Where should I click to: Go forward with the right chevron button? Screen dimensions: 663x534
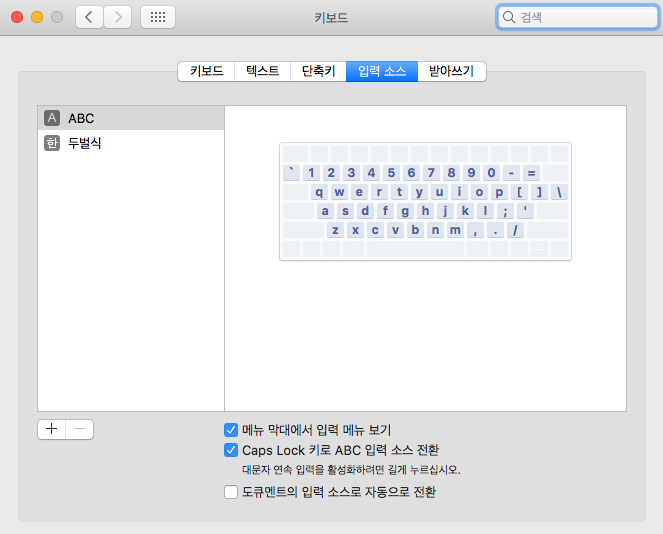[x=118, y=17]
